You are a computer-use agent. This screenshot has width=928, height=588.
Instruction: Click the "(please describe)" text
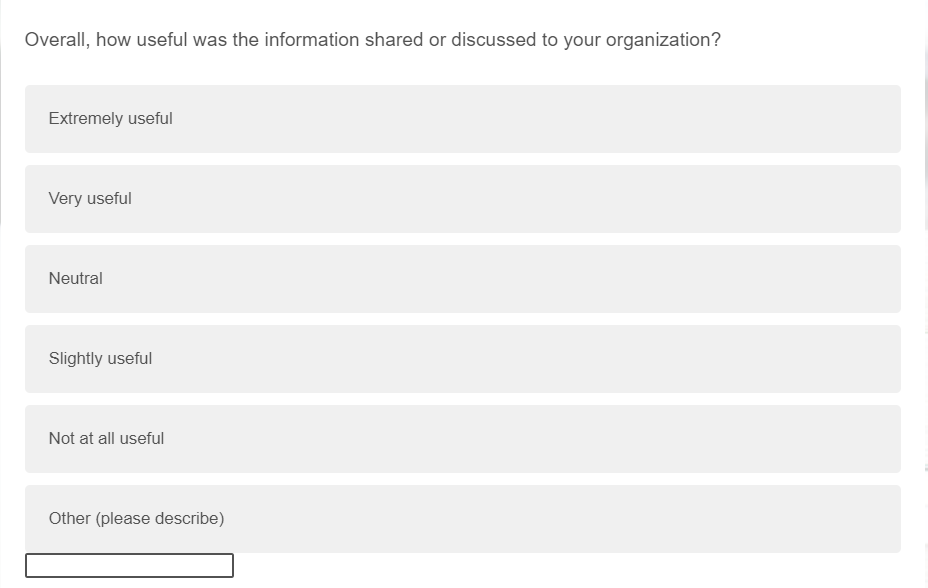pos(160,518)
